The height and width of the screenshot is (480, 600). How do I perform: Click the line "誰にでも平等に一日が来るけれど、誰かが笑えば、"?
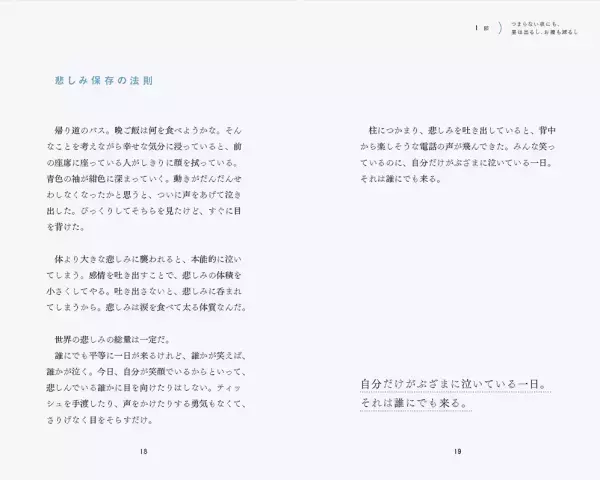(151, 356)
